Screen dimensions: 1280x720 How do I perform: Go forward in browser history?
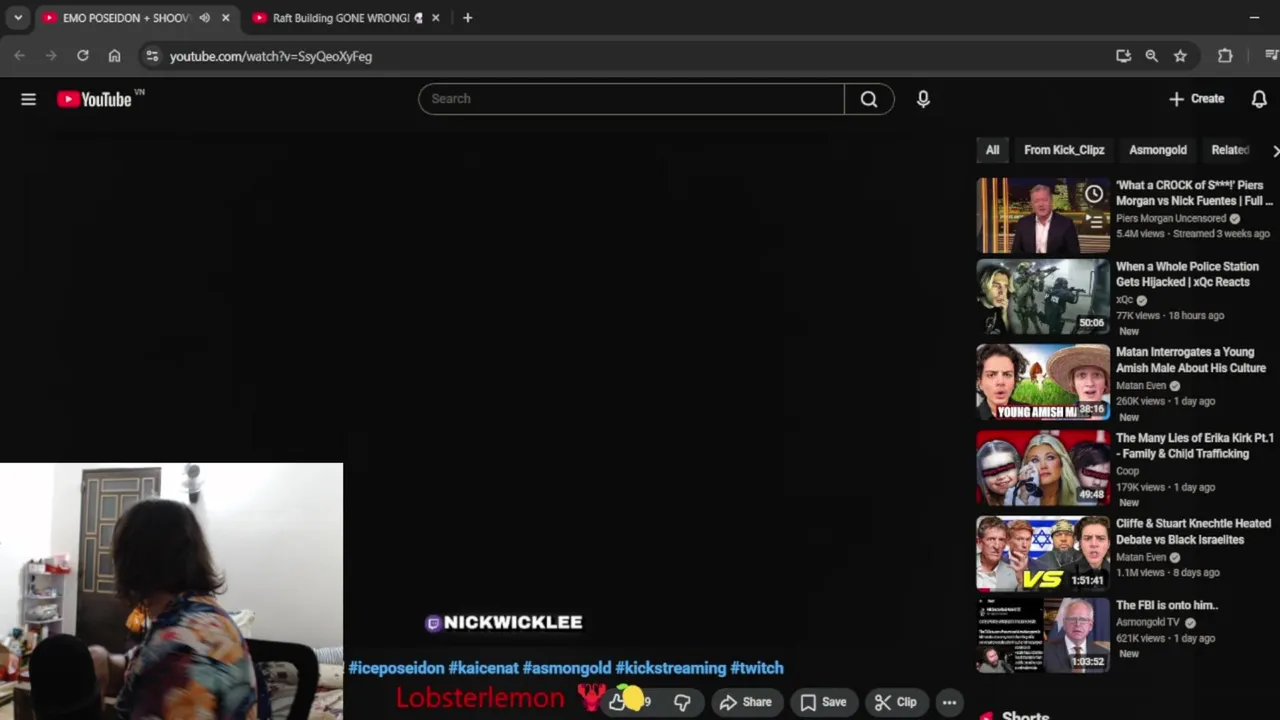tap(51, 56)
